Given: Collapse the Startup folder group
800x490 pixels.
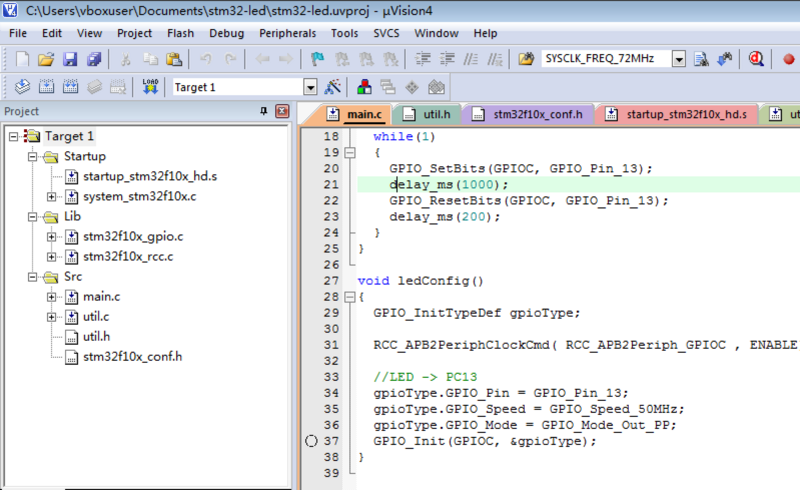Looking at the screenshot, I should [33, 156].
